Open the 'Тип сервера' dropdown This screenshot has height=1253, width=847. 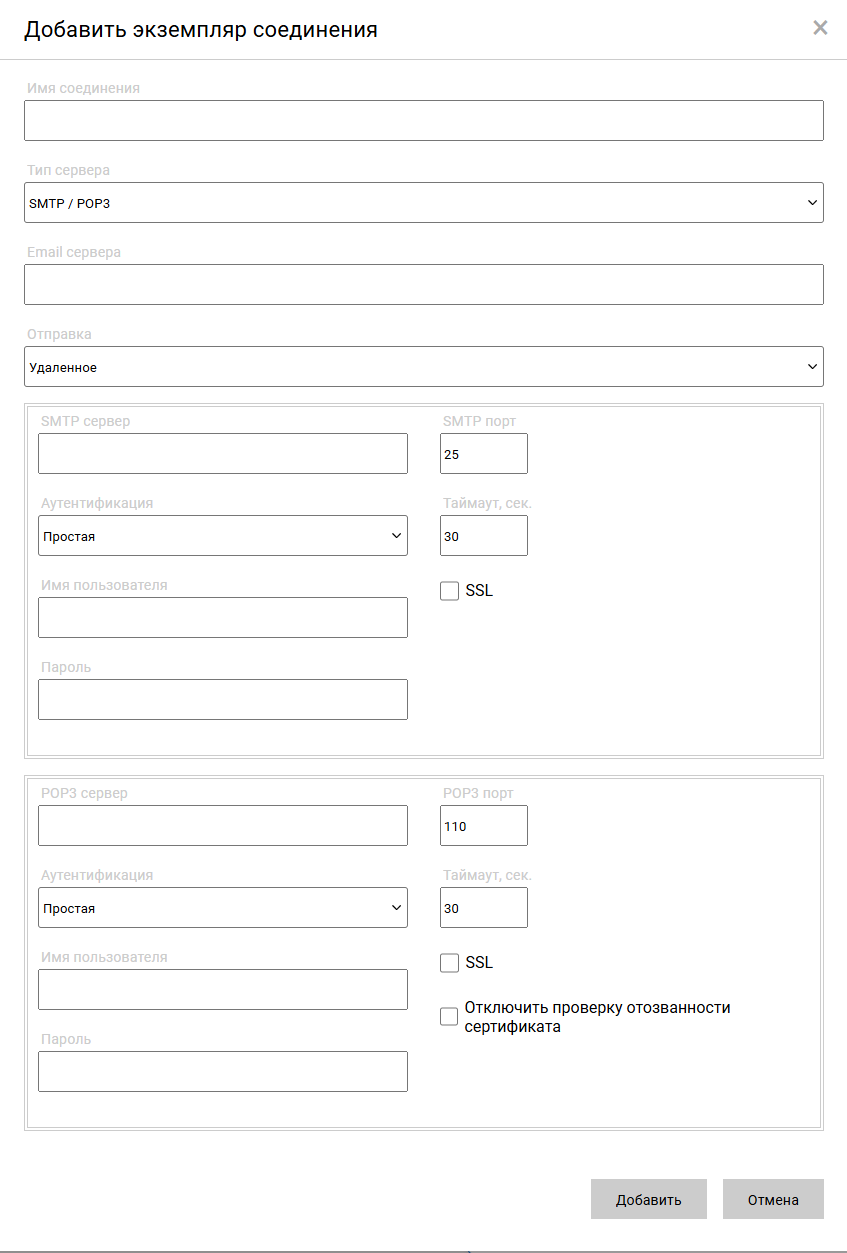pyautogui.click(x=423, y=202)
